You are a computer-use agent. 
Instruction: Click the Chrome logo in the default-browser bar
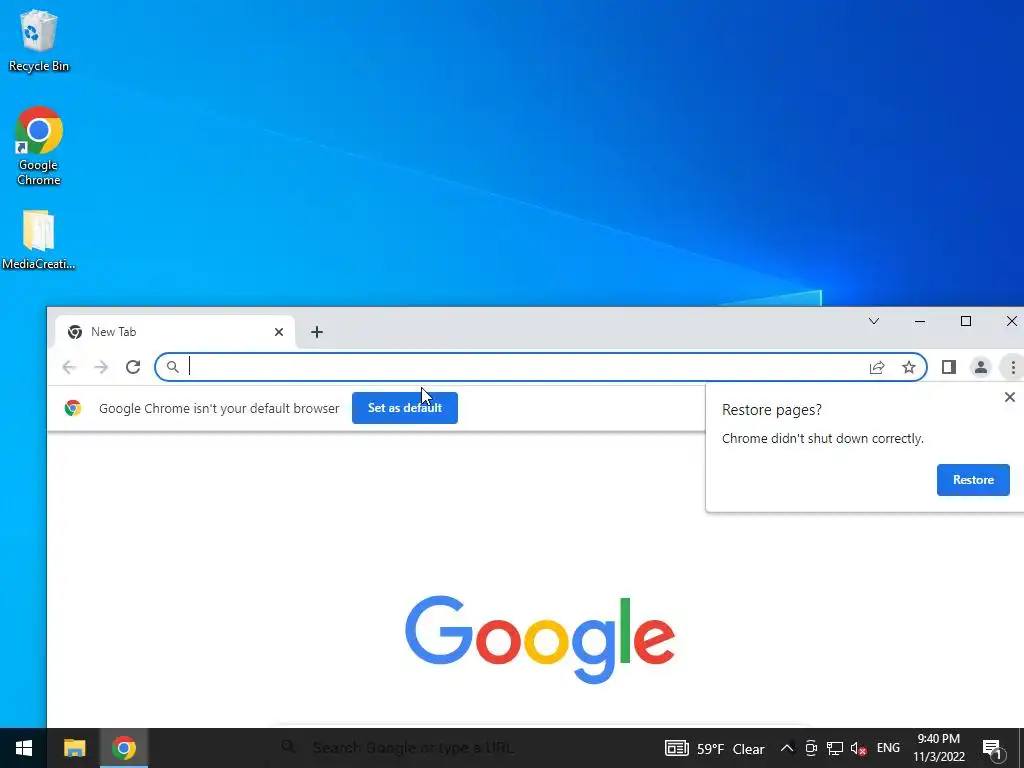pyautogui.click(x=73, y=408)
